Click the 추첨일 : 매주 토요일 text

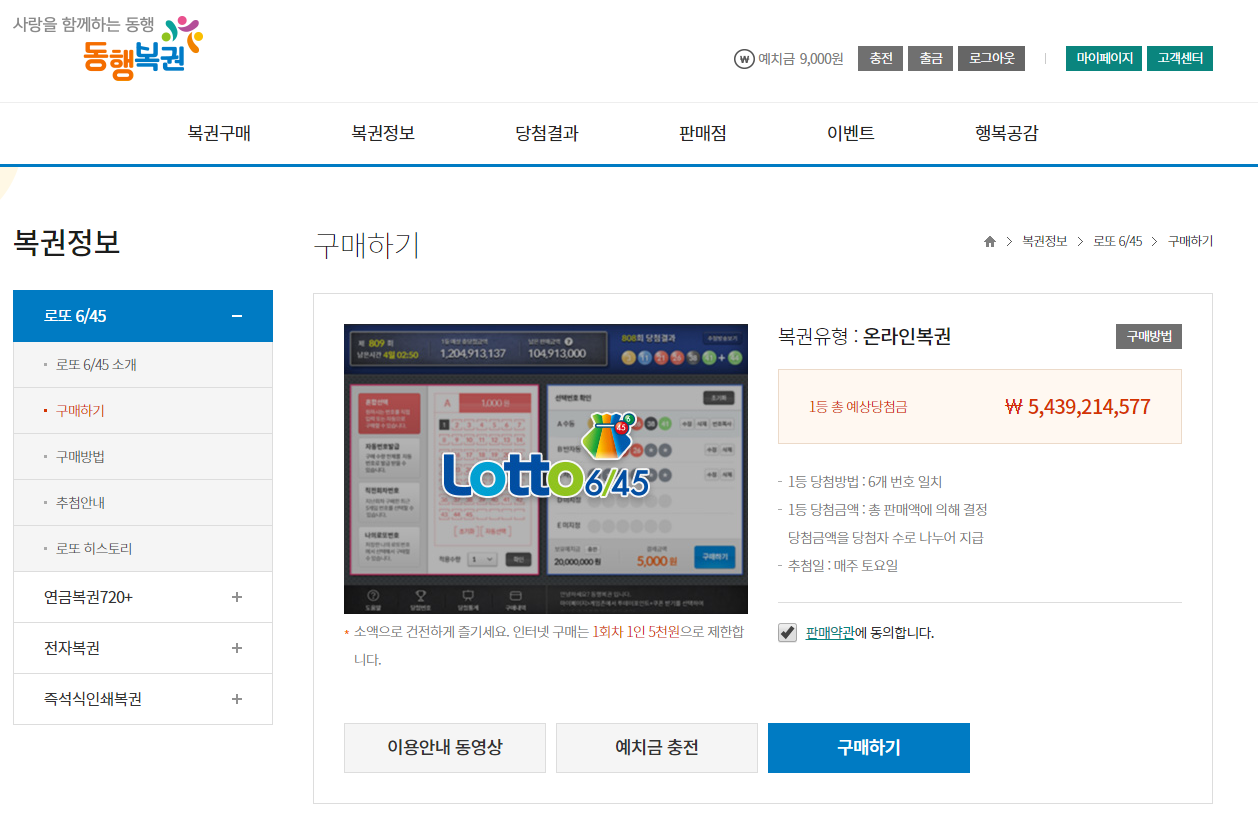(x=842, y=566)
